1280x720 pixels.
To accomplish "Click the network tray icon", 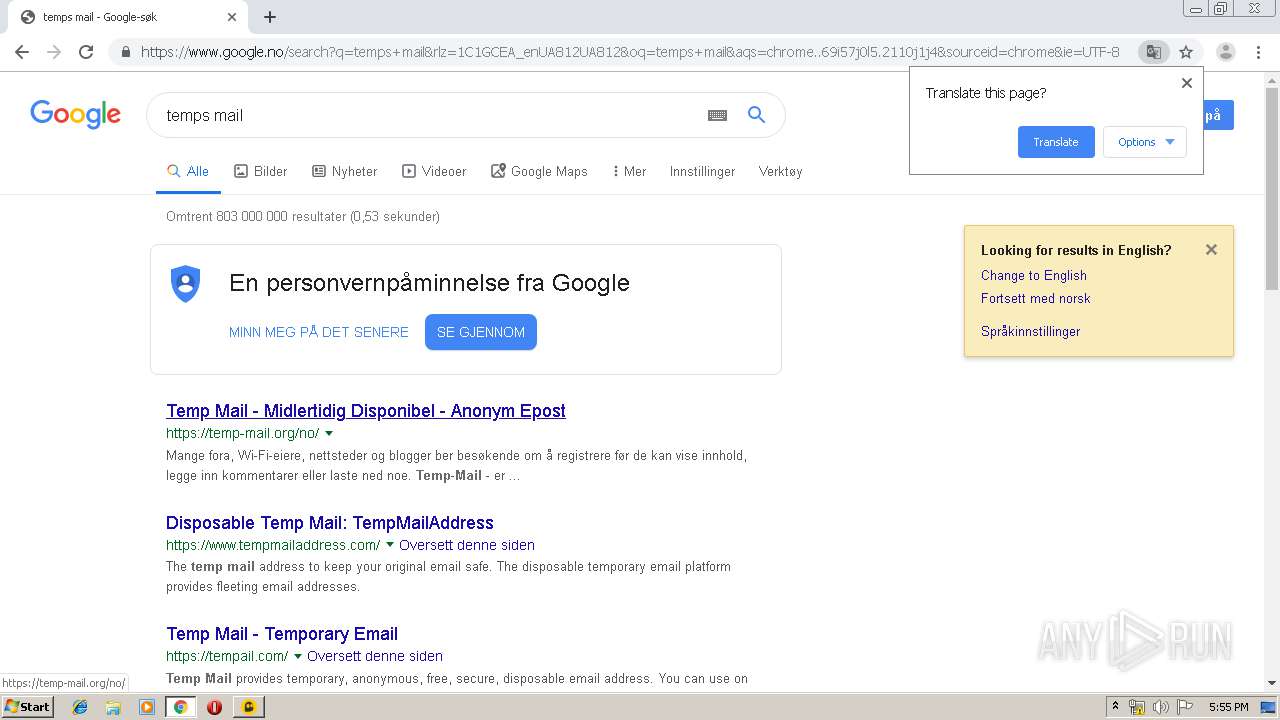I will click(1137, 707).
